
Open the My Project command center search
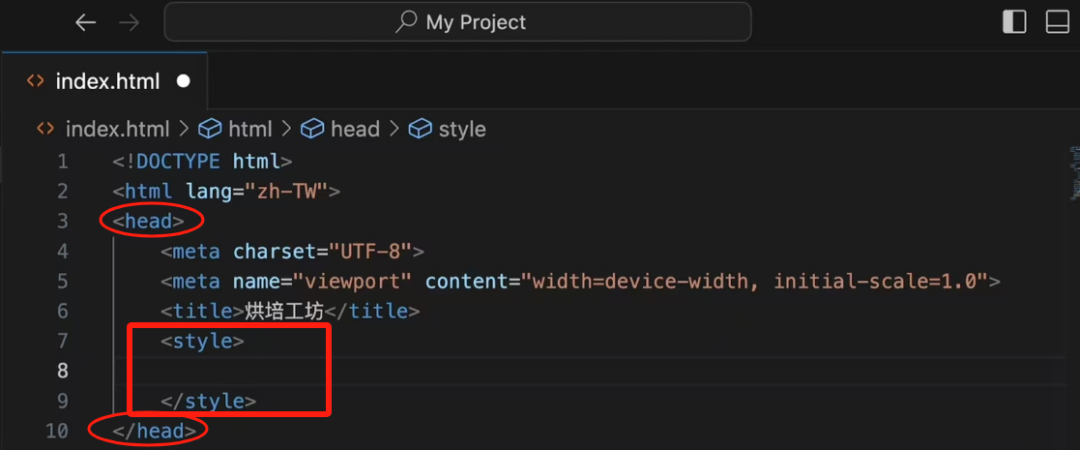tap(475, 22)
